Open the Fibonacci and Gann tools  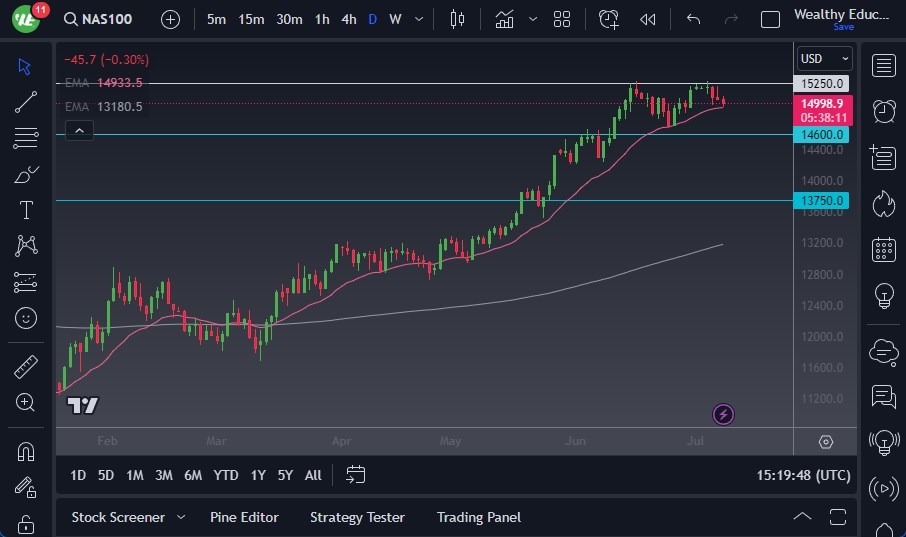pos(25,138)
